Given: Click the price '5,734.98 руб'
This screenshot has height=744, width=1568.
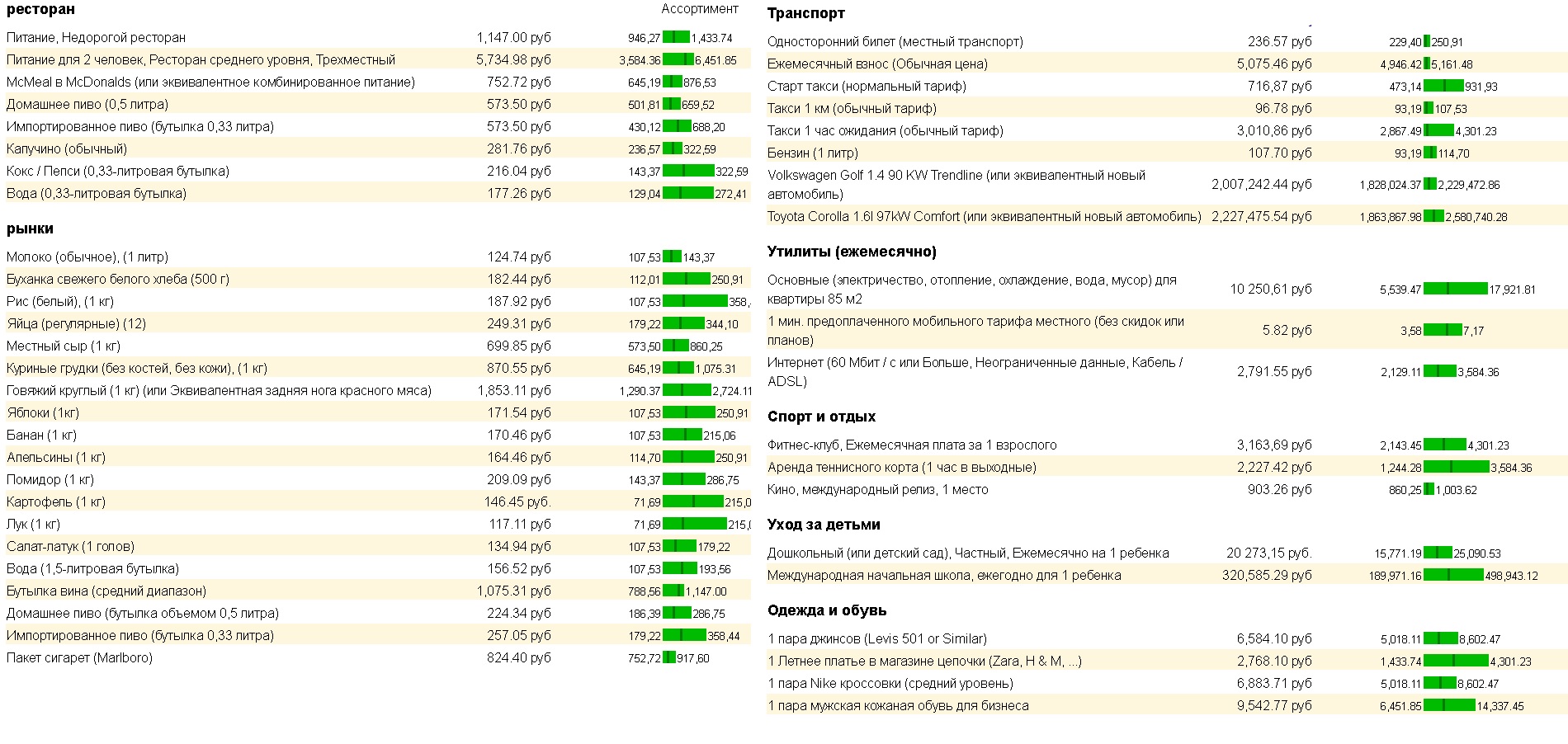Looking at the screenshot, I should pyautogui.click(x=513, y=60).
